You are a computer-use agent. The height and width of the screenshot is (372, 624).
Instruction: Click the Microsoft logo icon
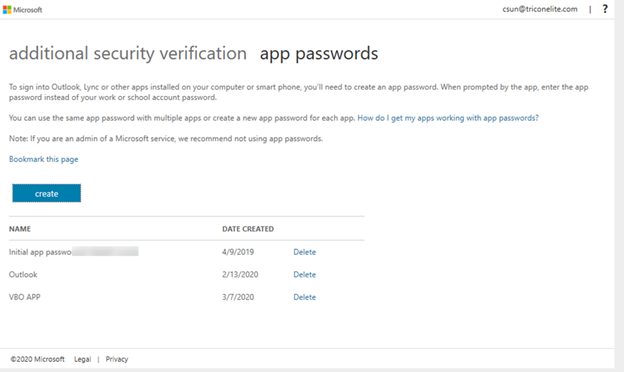(x=7, y=10)
